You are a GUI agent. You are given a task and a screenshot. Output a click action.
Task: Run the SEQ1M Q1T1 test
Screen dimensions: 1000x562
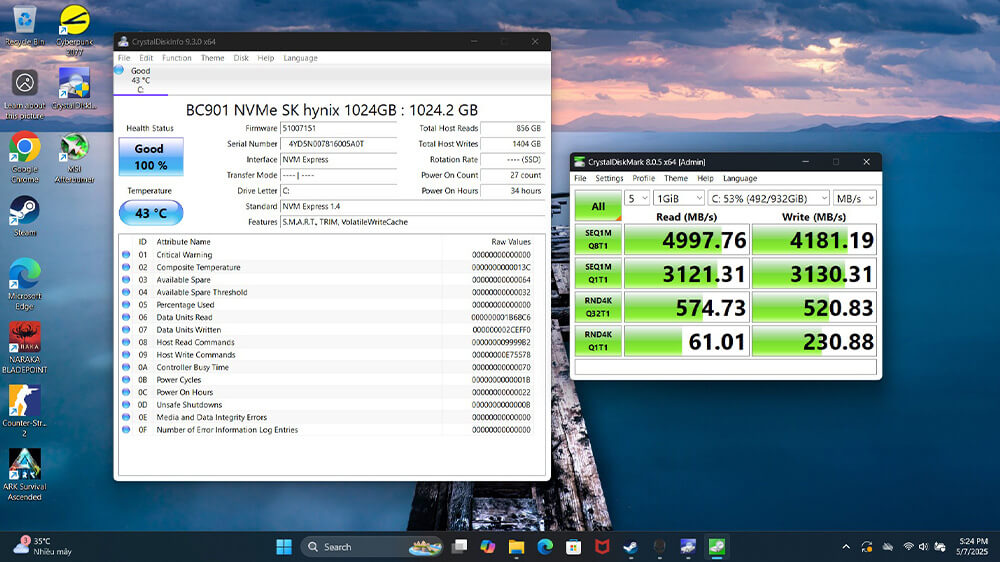[598, 274]
